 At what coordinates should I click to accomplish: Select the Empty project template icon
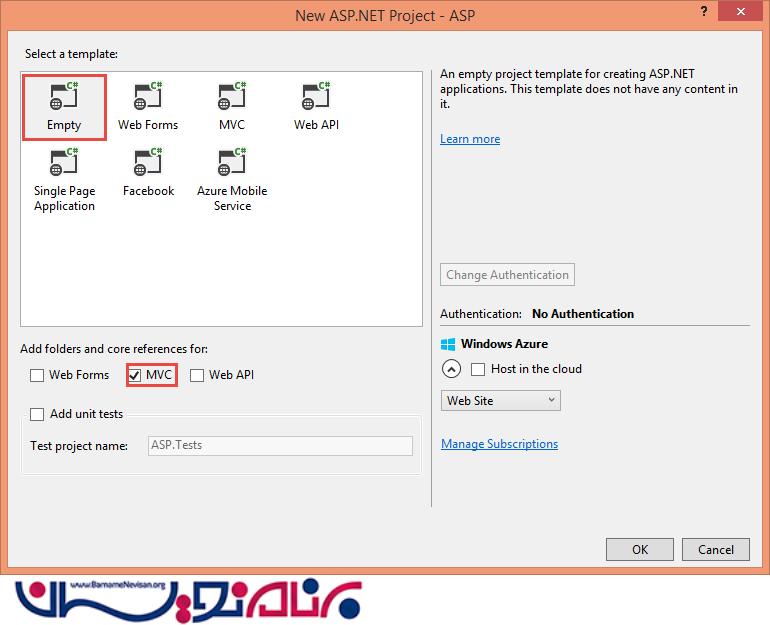tap(64, 98)
